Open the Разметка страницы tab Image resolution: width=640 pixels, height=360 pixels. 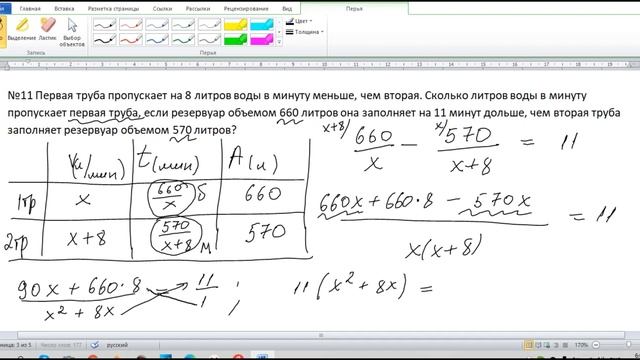(x=113, y=9)
